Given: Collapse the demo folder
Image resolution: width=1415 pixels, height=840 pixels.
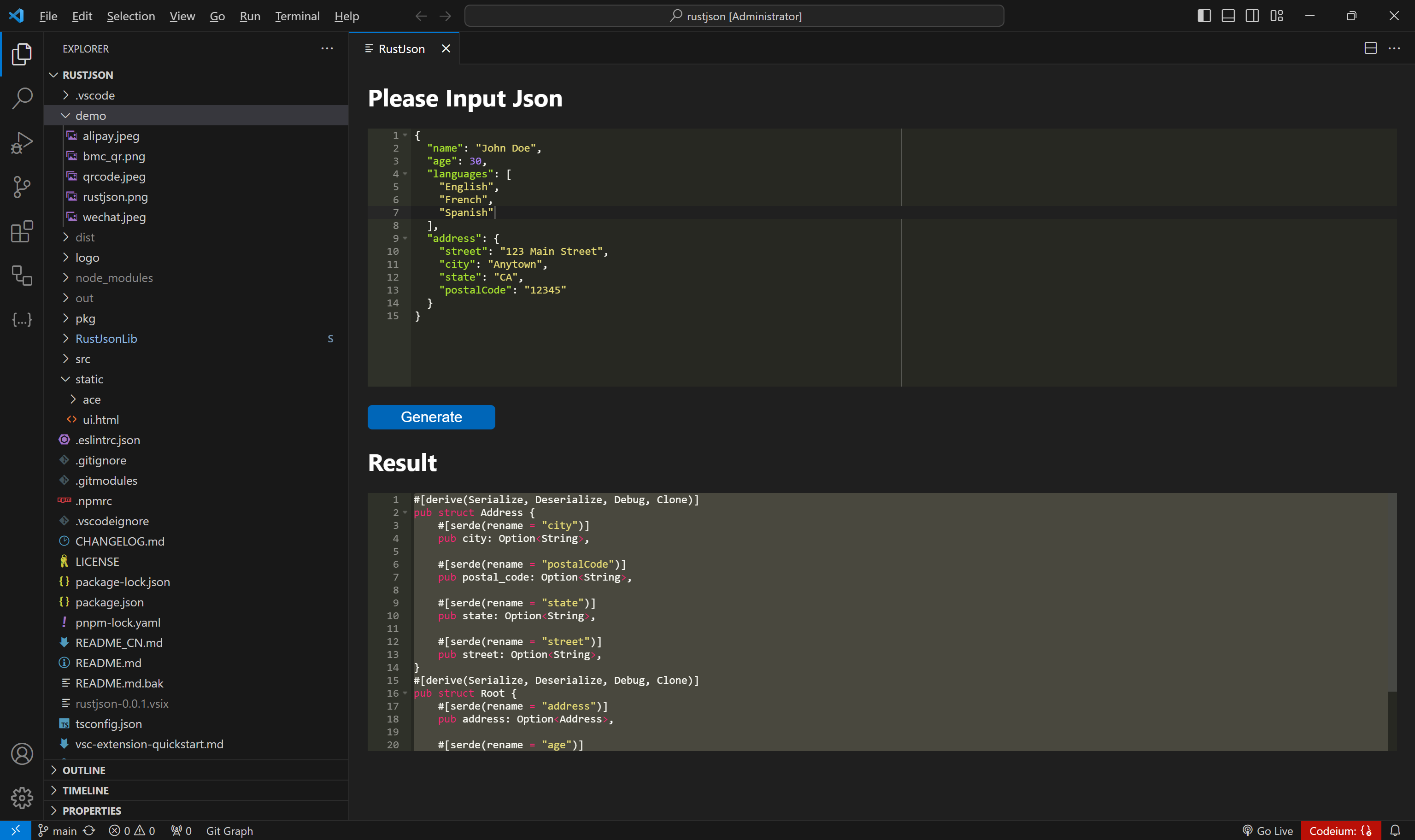Looking at the screenshot, I should [91, 116].
